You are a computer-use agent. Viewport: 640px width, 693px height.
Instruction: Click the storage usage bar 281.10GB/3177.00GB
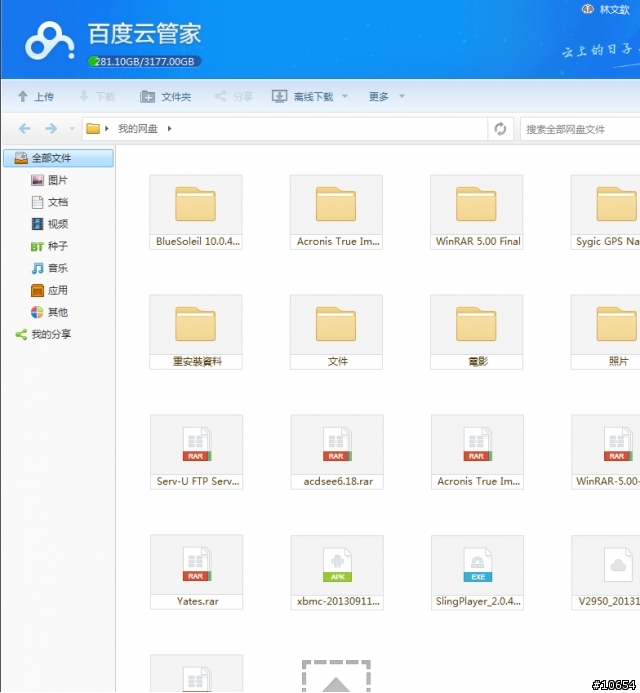pos(145,61)
